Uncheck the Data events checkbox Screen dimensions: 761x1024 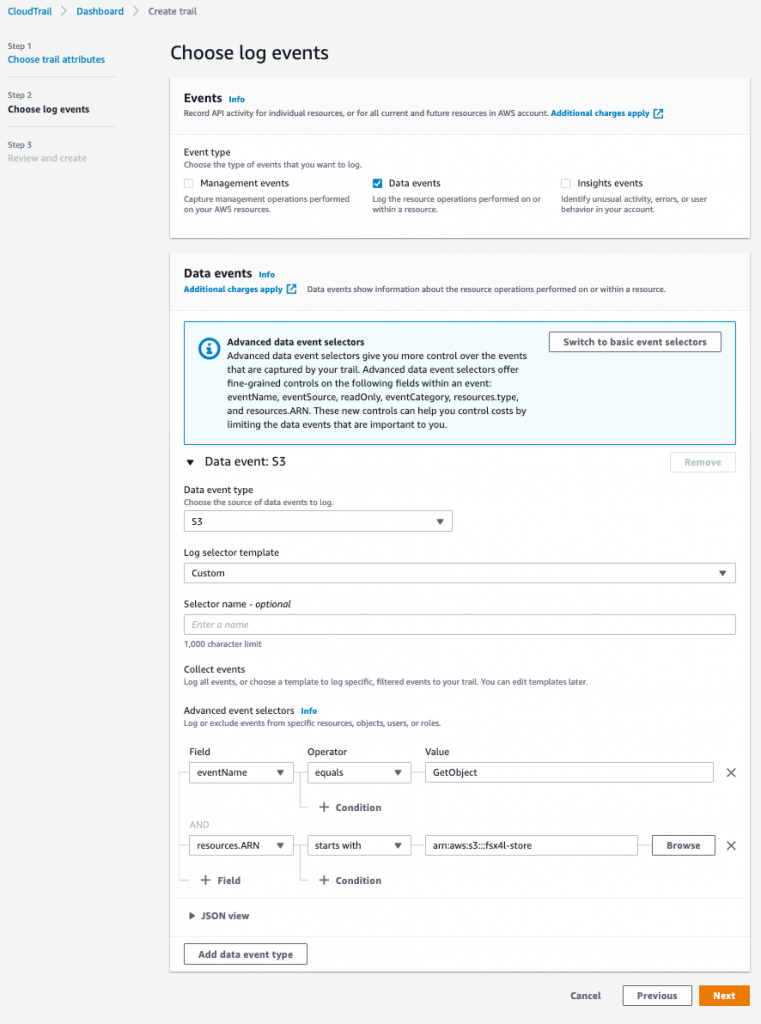point(376,183)
